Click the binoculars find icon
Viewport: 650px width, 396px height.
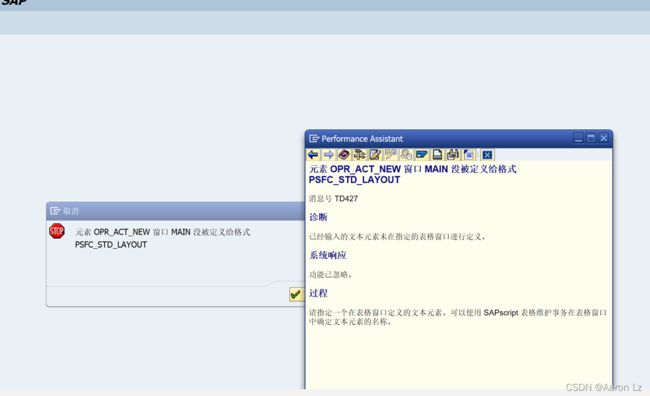point(453,155)
